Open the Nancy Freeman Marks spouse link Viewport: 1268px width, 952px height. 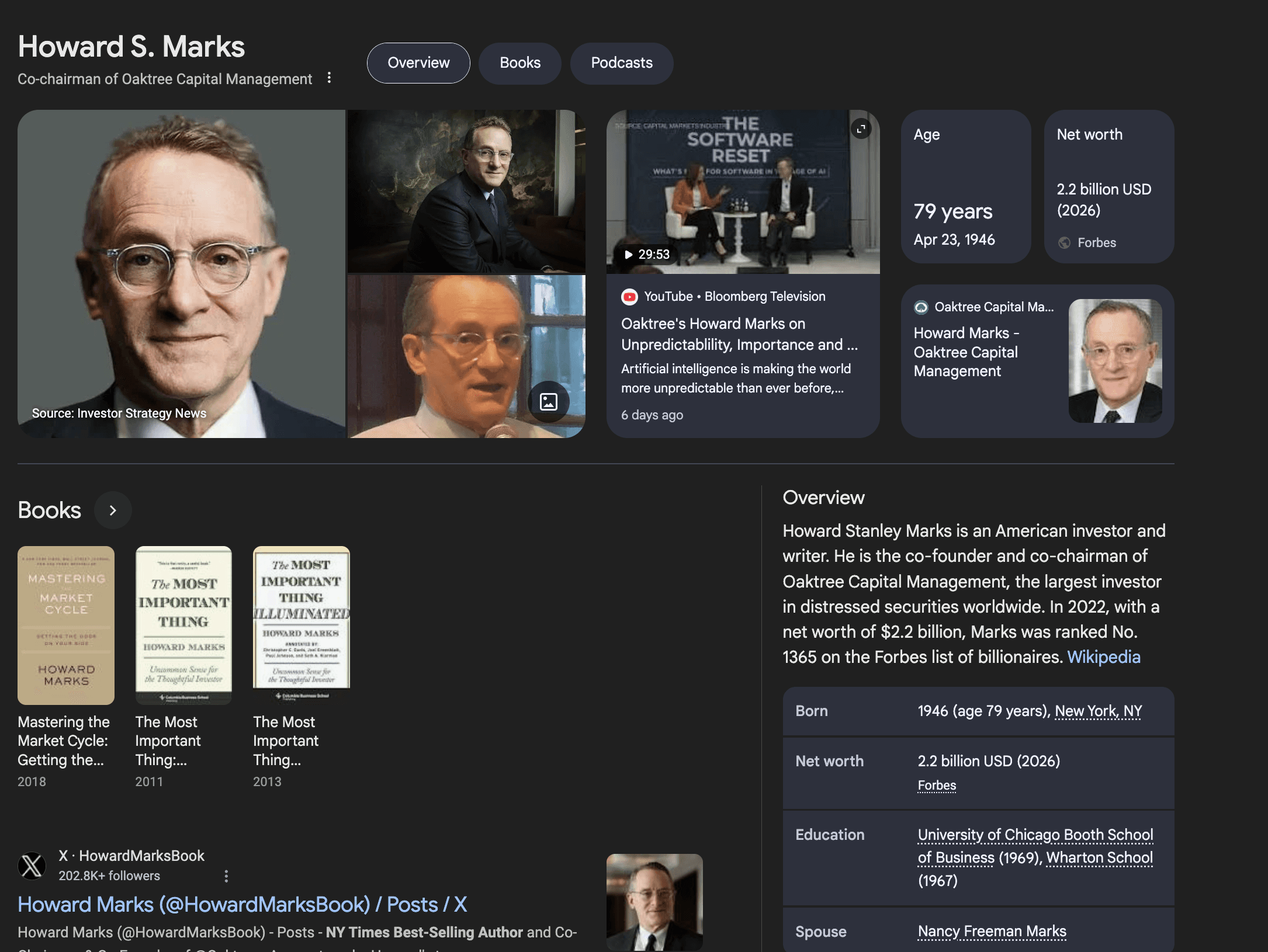pyautogui.click(x=992, y=931)
